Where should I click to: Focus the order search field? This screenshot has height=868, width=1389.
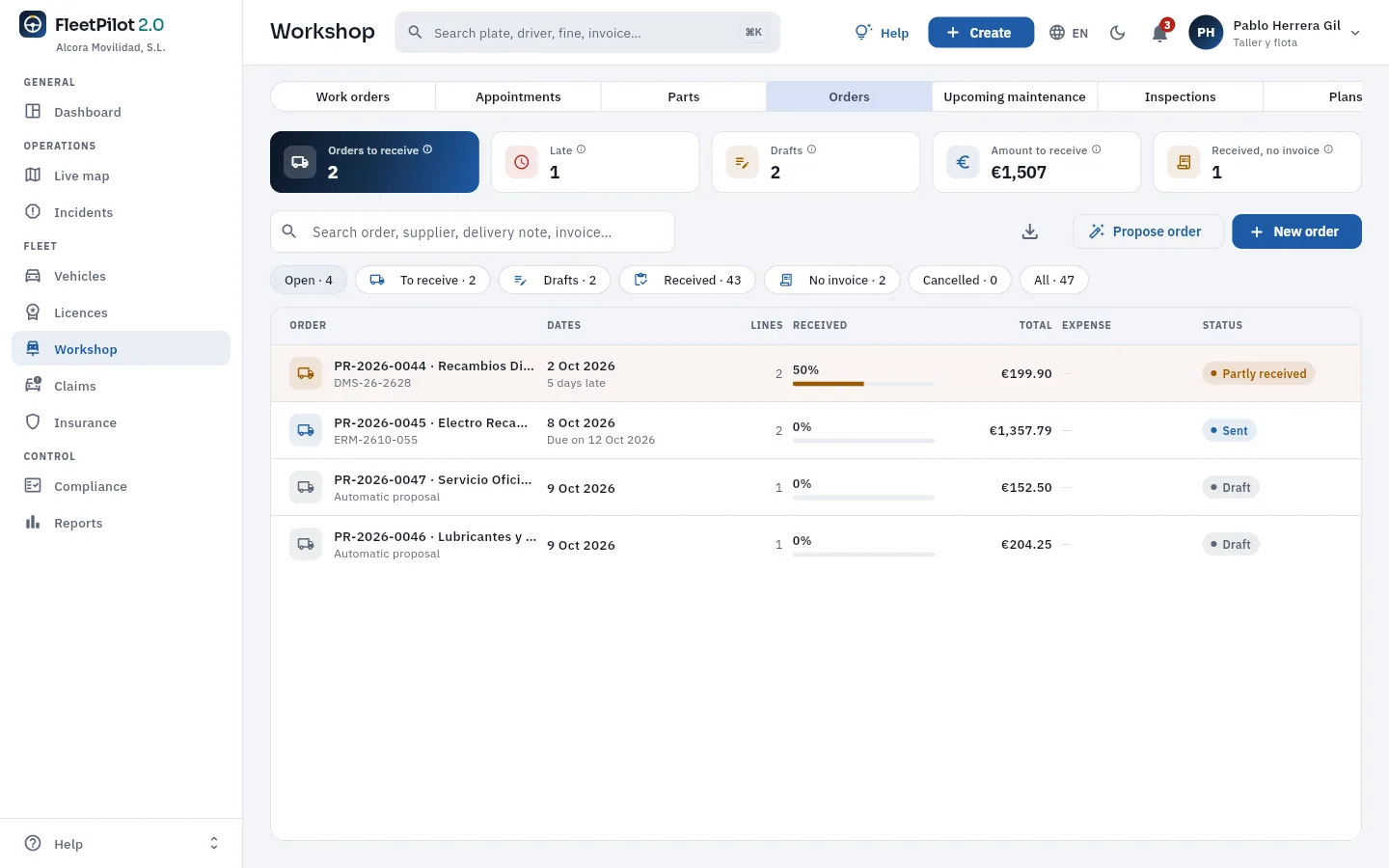473,231
